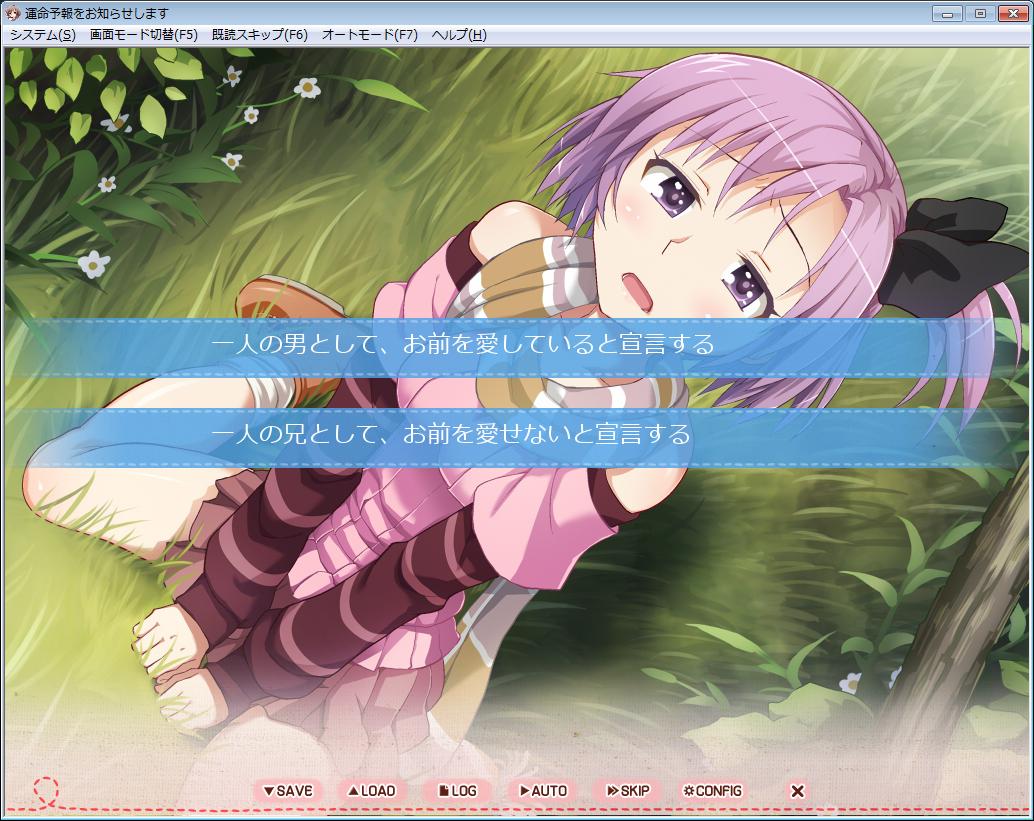
Task: Open the システム(S) menu
Action: (43, 35)
